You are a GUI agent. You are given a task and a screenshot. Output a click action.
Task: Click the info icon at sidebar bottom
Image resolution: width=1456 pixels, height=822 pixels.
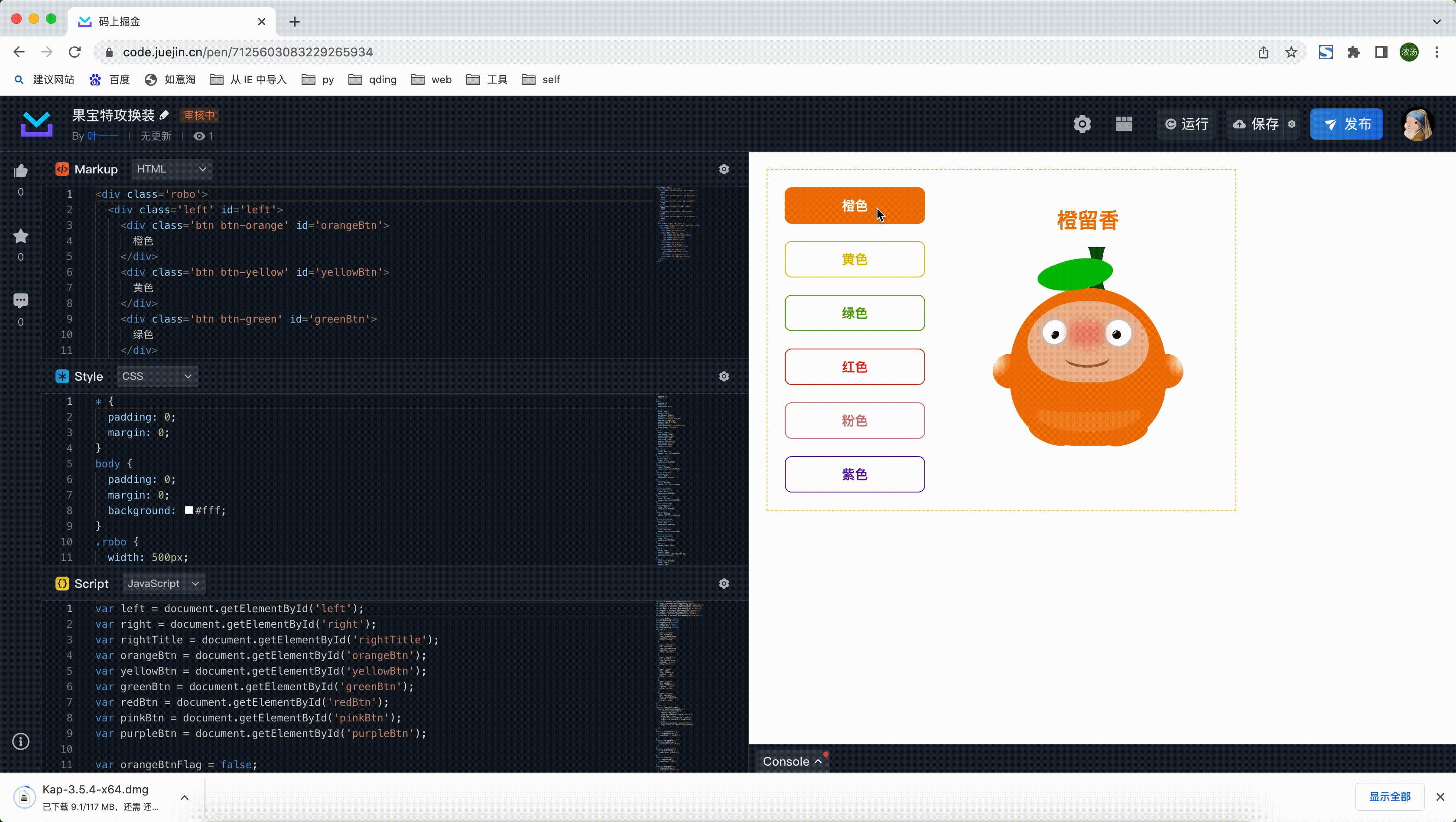click(x=21, y=741)
